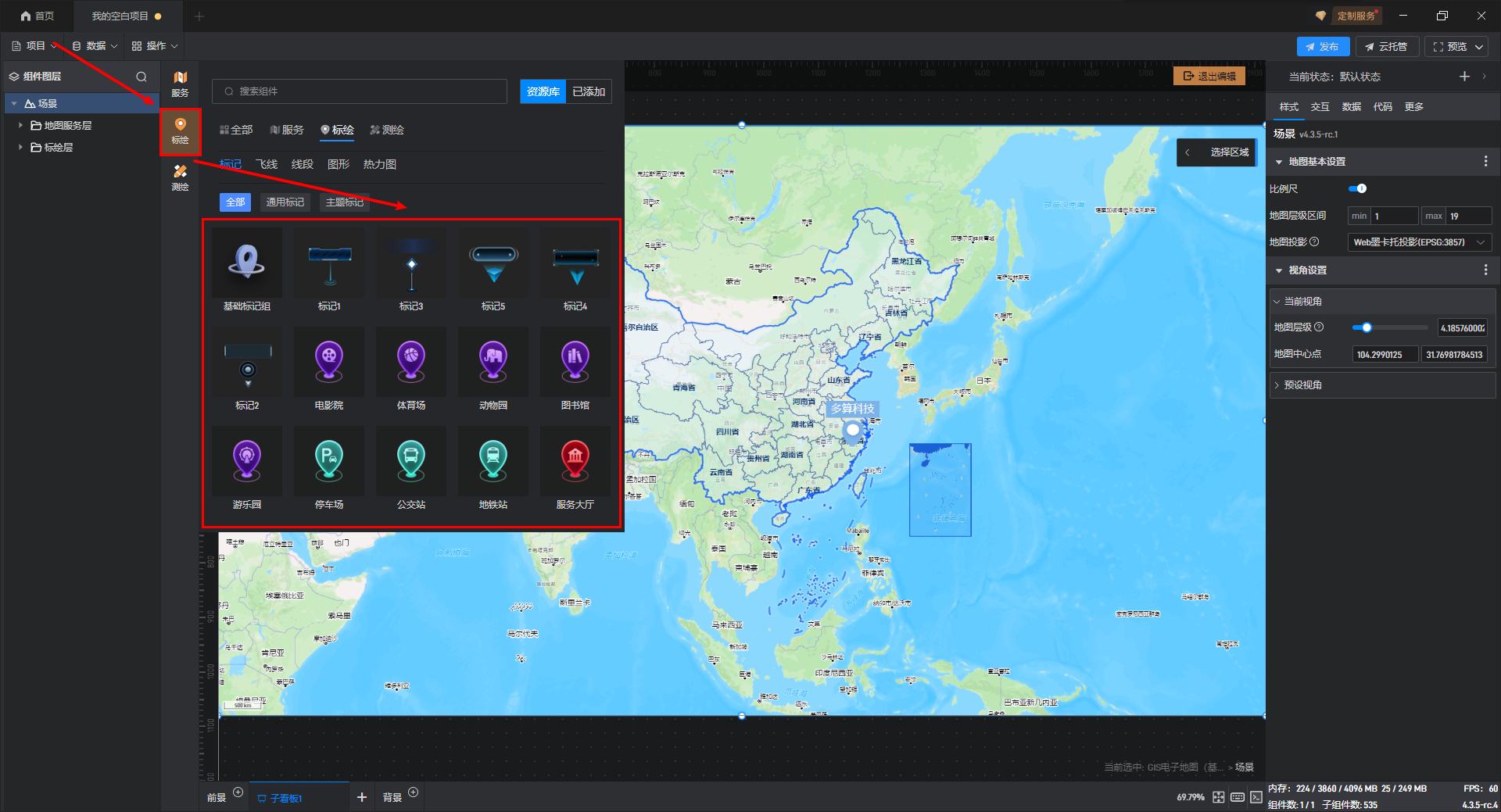Open the 服务 (Service) sidebar icon

[180, 83]
